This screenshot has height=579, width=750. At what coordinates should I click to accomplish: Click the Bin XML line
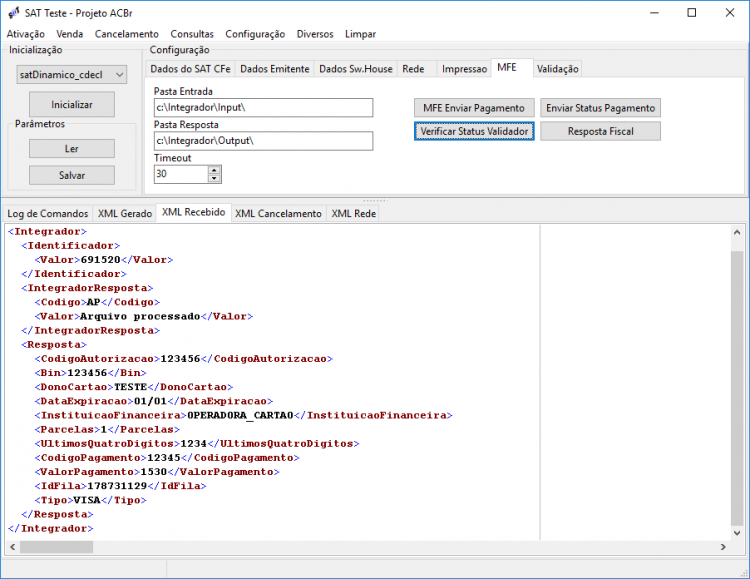[90, 373]
